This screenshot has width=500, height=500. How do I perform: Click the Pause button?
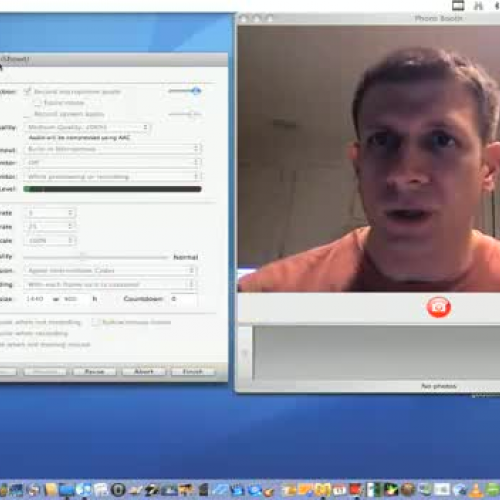coord(94,371)
